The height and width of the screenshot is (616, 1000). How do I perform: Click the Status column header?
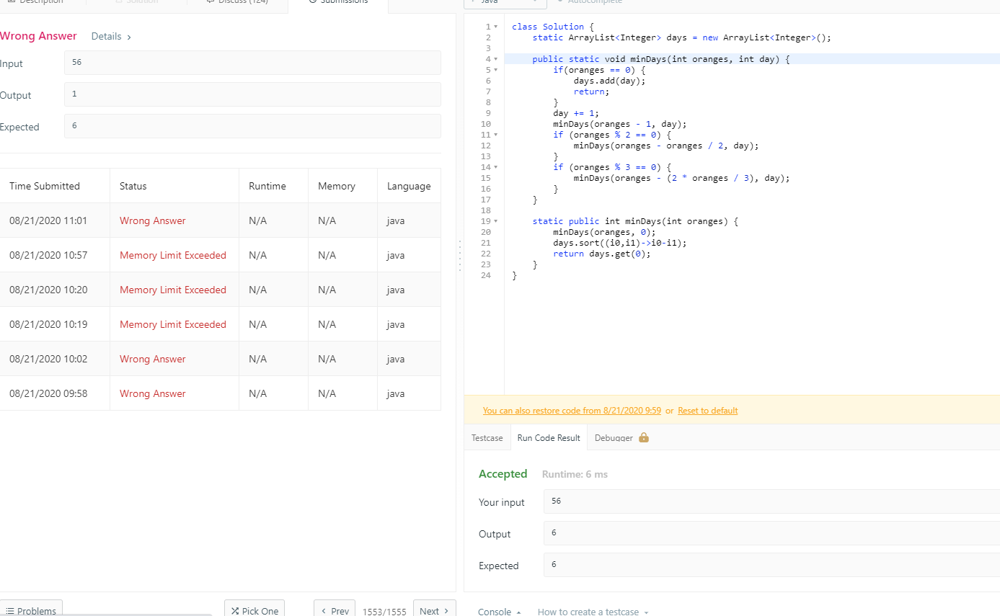133,186
